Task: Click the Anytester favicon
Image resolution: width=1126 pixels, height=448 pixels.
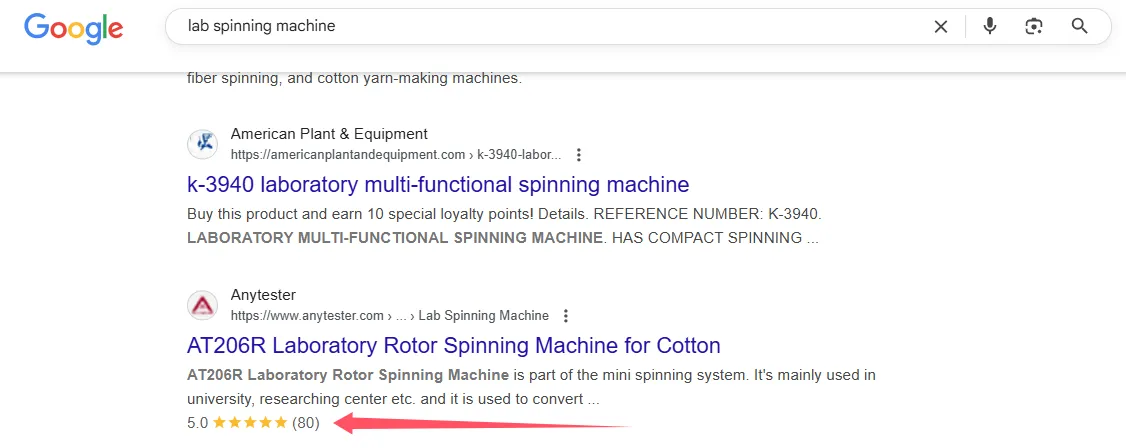Action: [203, 305]
